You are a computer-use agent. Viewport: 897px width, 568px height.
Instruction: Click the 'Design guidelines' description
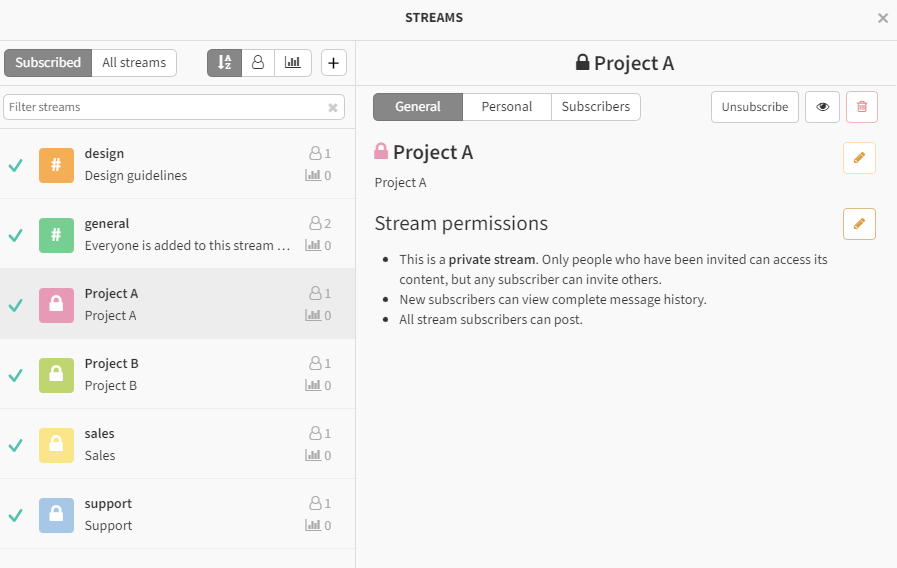coord(136,176)
